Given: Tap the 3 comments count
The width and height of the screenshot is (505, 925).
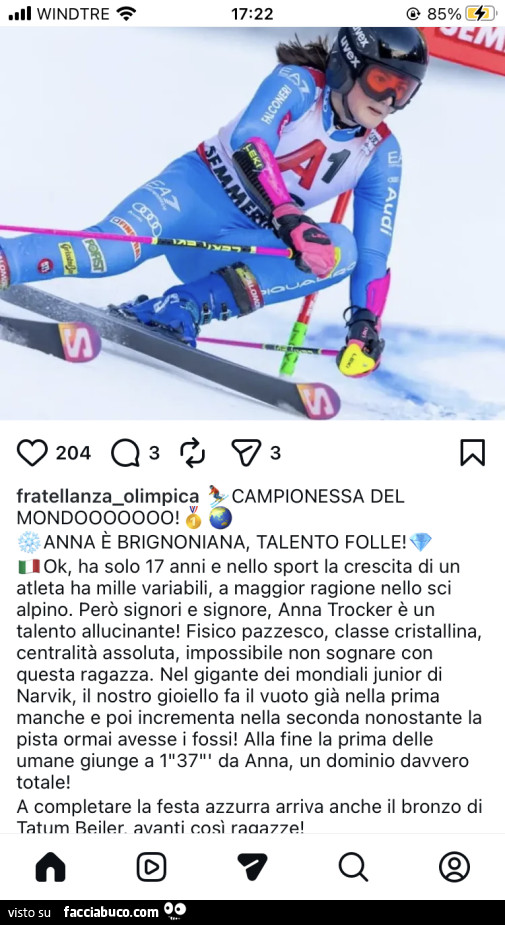Looking at the screenshot, I should [x=154, y=453].
